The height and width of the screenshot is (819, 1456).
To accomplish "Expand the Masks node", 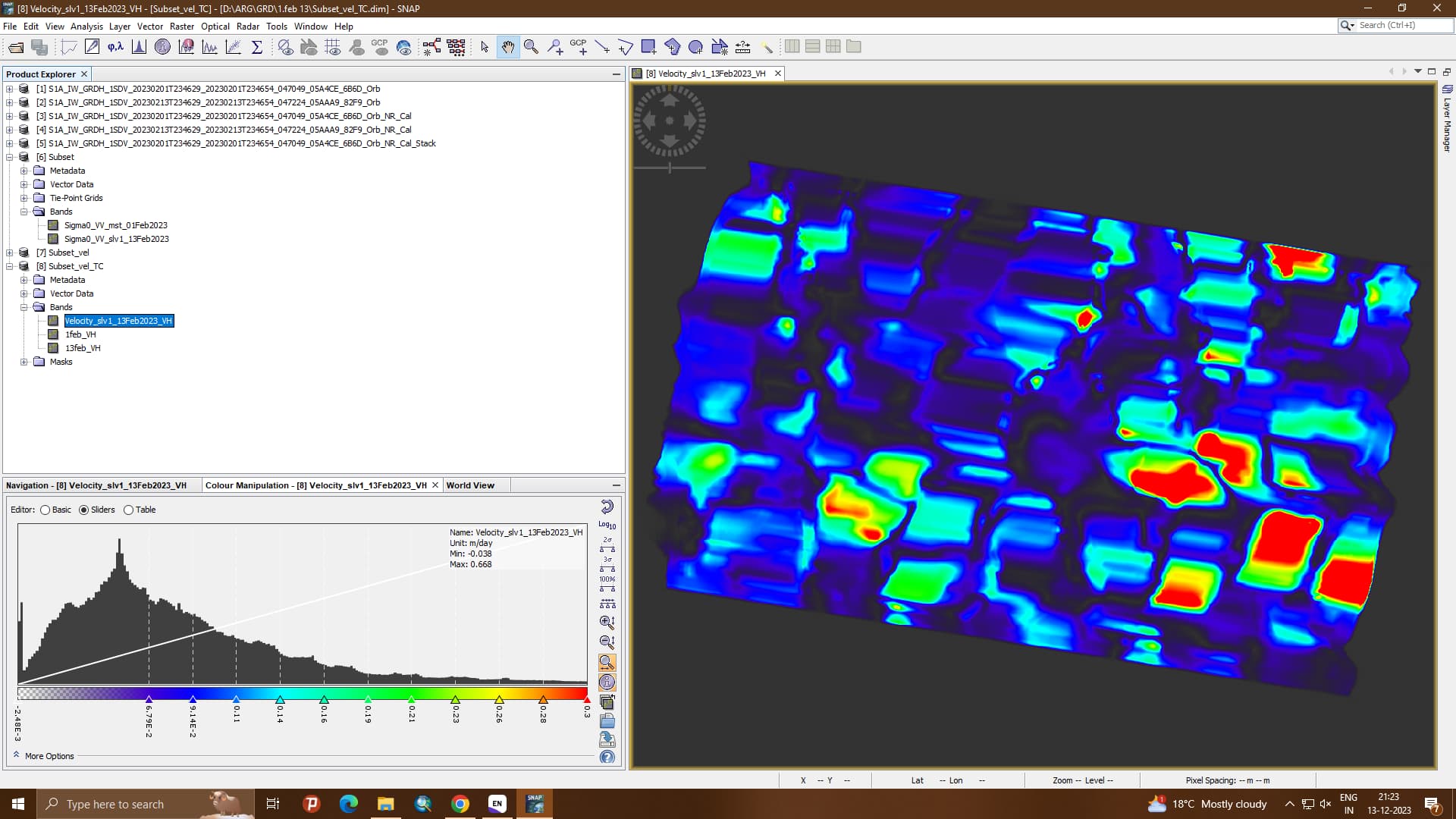I will point(25,362).
